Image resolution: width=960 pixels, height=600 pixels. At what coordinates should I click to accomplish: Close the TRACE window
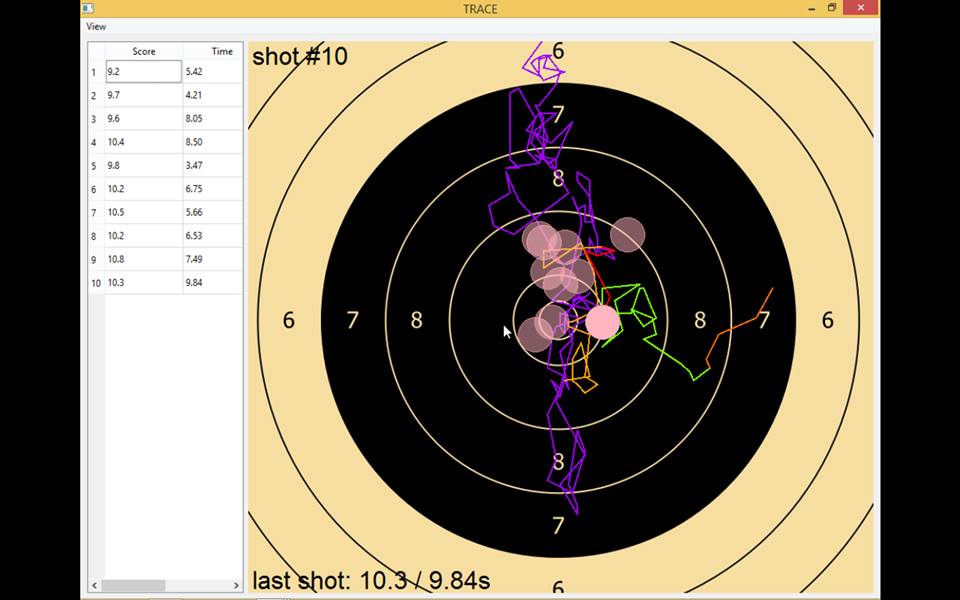tap(859, 8)
